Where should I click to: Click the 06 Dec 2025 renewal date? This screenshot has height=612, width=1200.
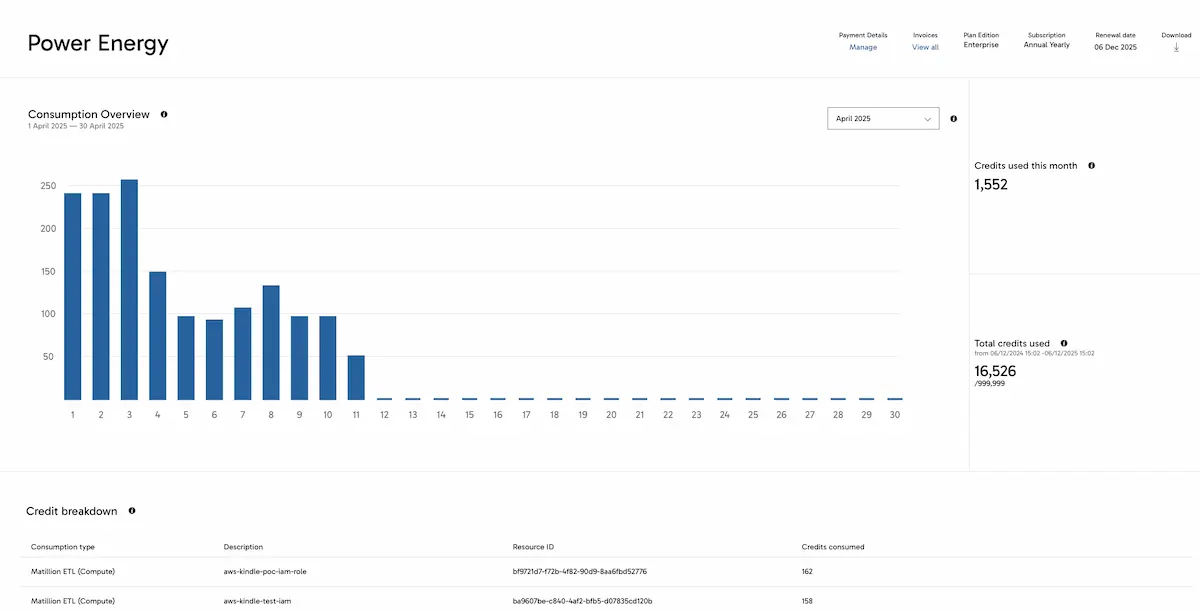1115,47
